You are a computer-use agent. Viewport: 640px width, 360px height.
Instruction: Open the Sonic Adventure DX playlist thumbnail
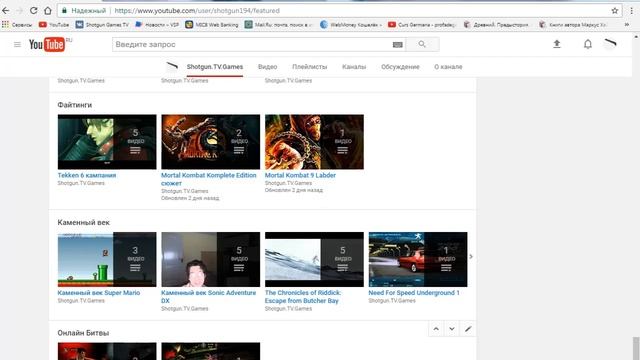211,260
